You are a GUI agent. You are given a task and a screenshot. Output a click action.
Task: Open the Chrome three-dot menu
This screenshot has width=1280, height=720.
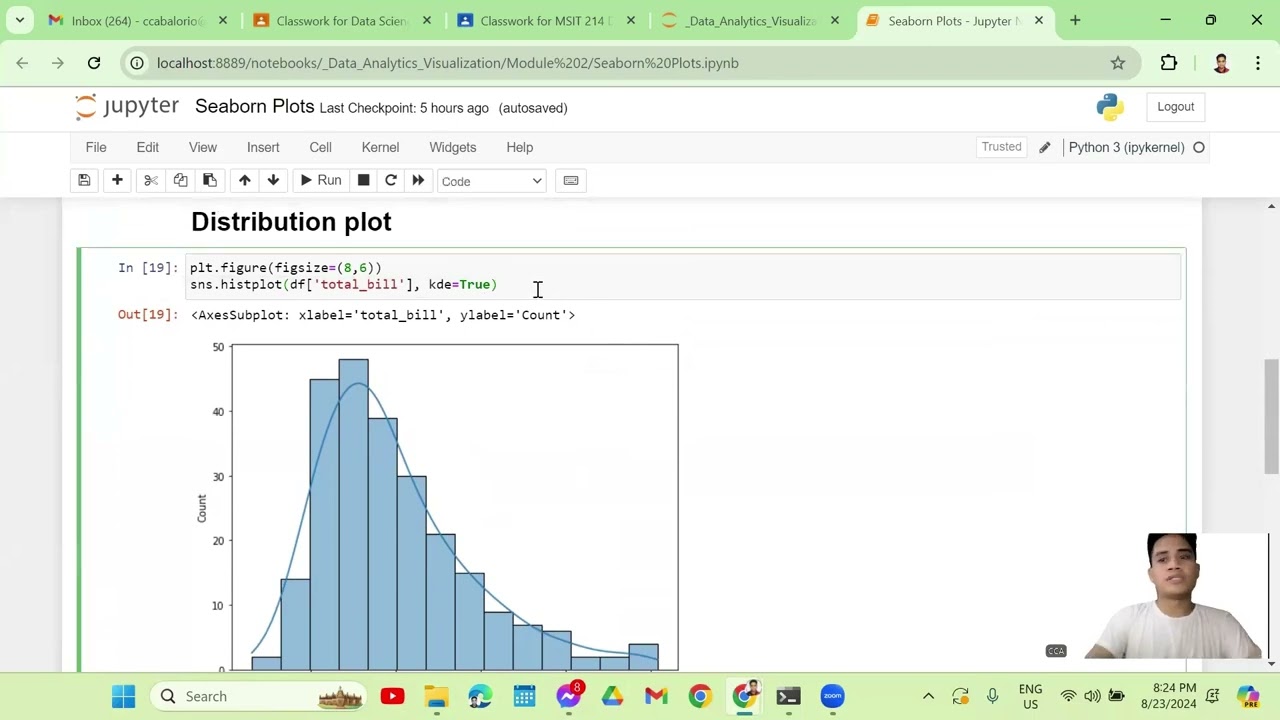pyautogui.click(x=1258, y=63)
